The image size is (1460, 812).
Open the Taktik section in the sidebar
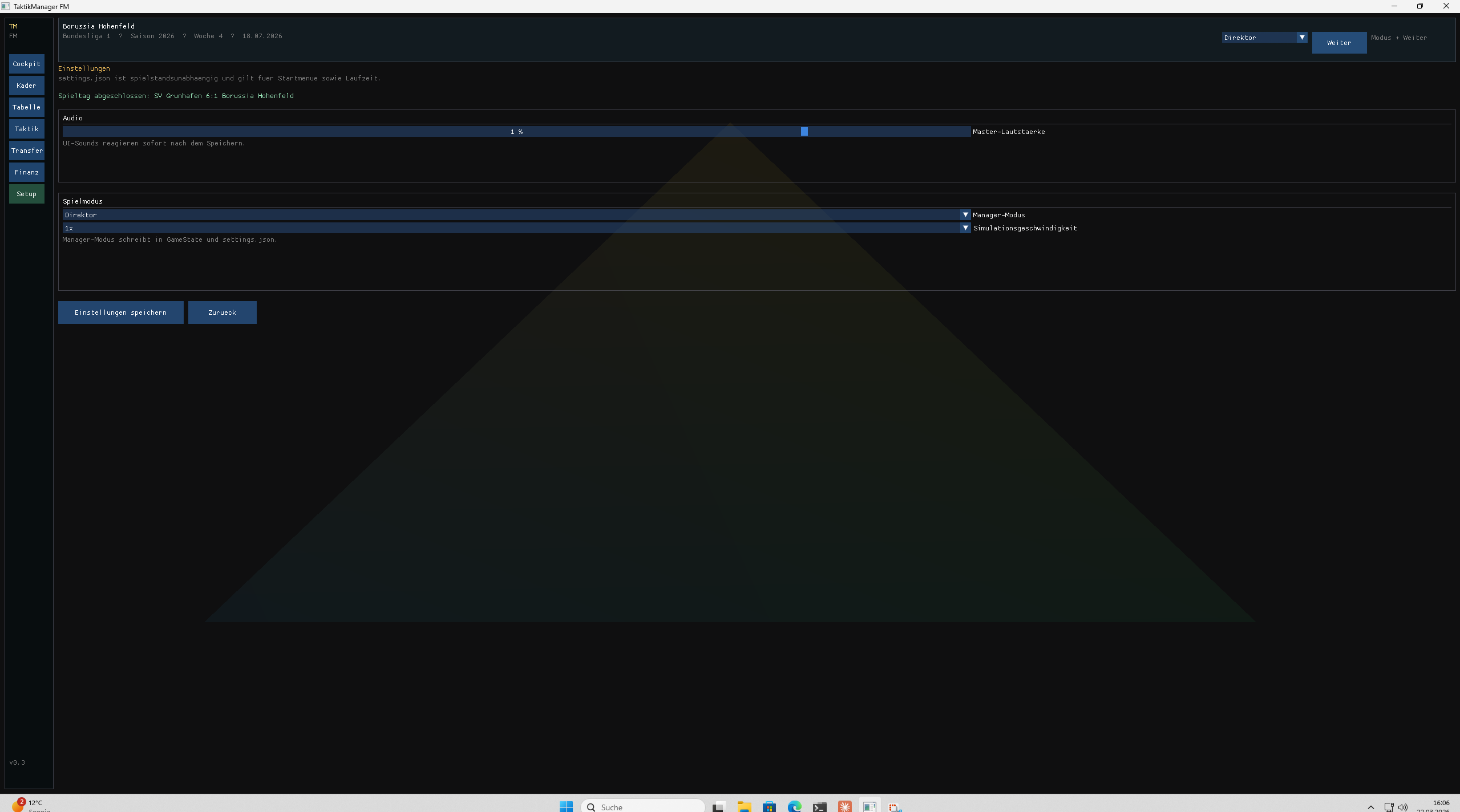[26, 129]
